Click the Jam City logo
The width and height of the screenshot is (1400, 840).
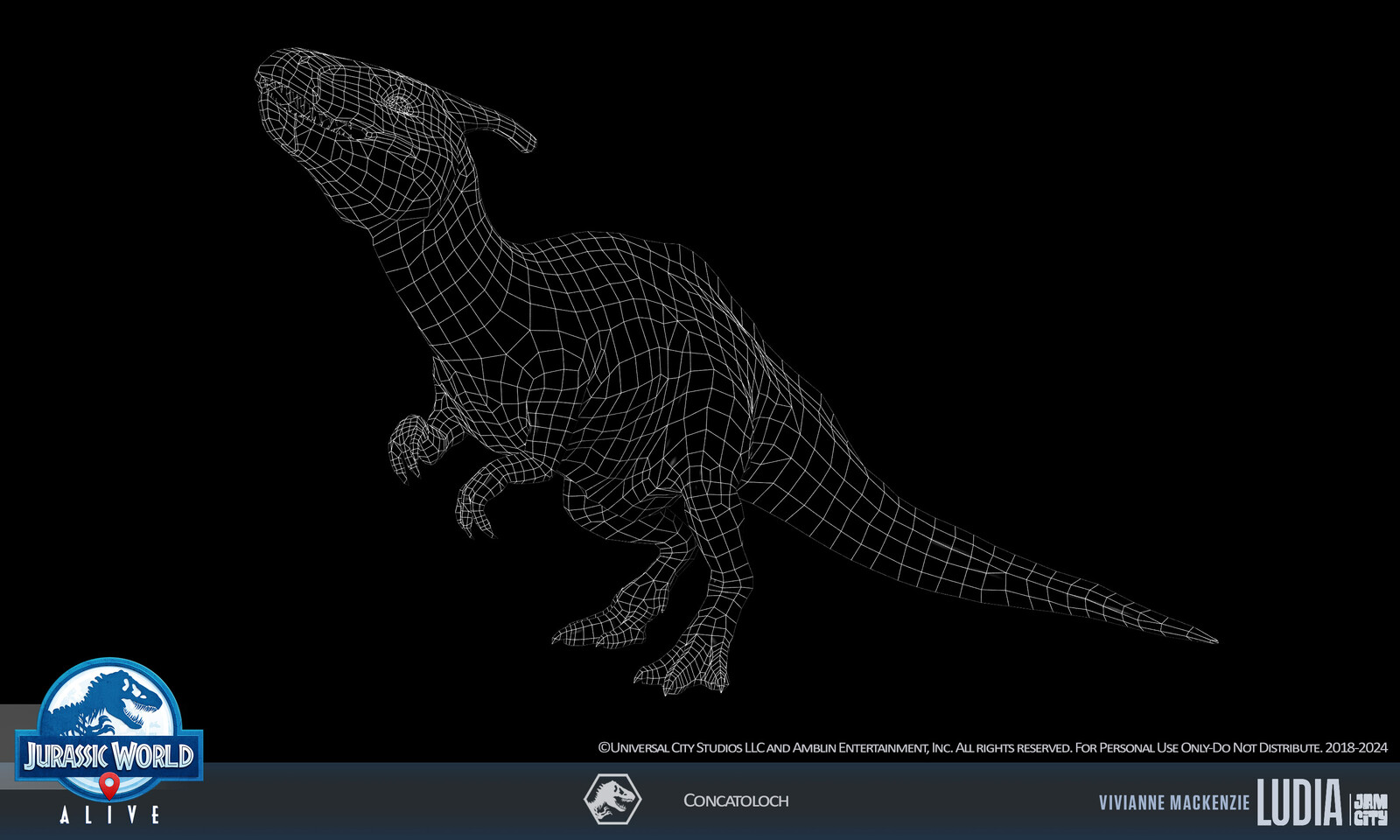1370,809
